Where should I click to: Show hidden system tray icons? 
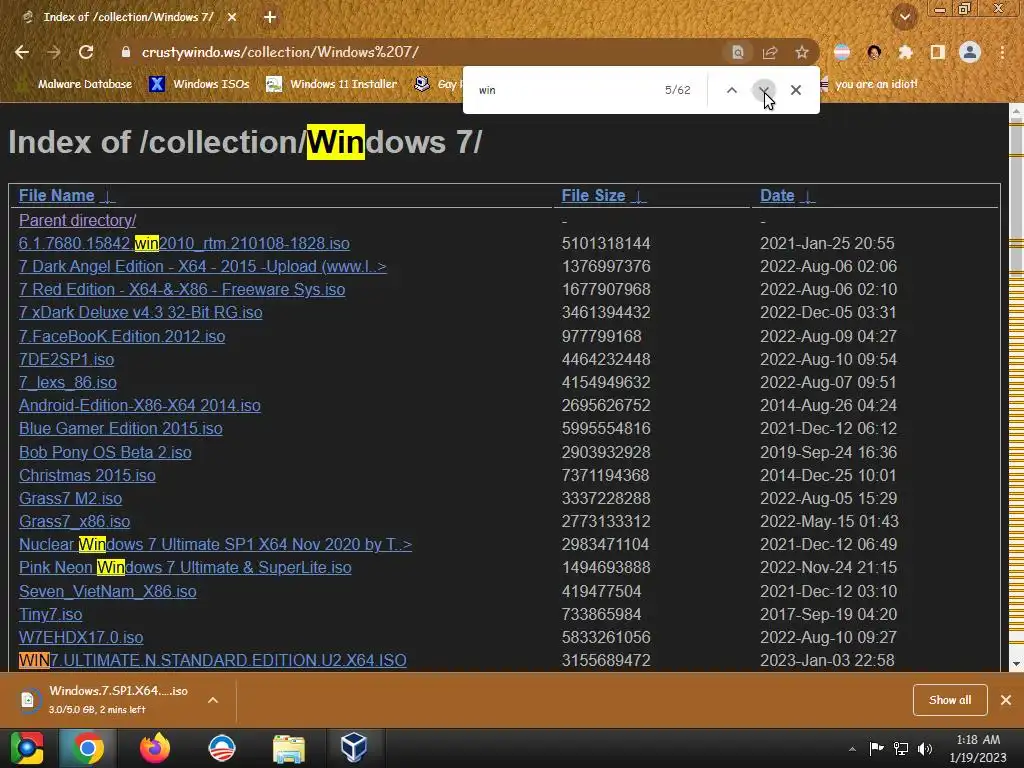click(852, 749)
